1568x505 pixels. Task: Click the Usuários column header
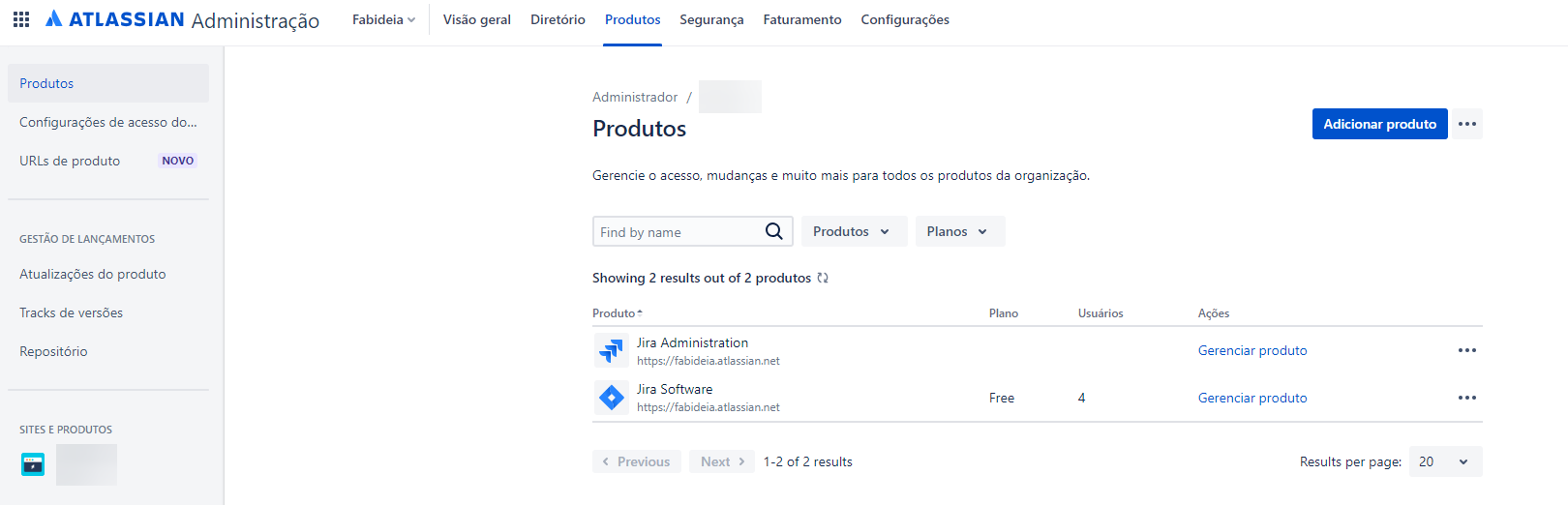coord(1101,313)
